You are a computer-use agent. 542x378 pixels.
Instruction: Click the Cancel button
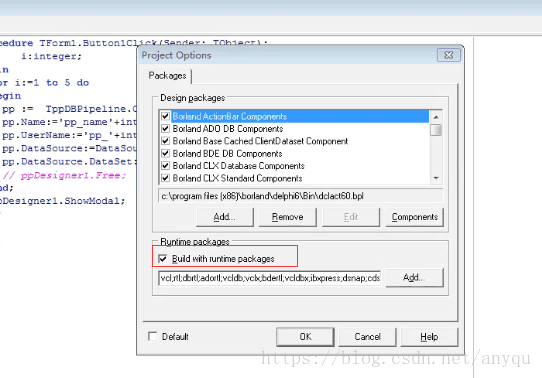click(x=367, y=337)
